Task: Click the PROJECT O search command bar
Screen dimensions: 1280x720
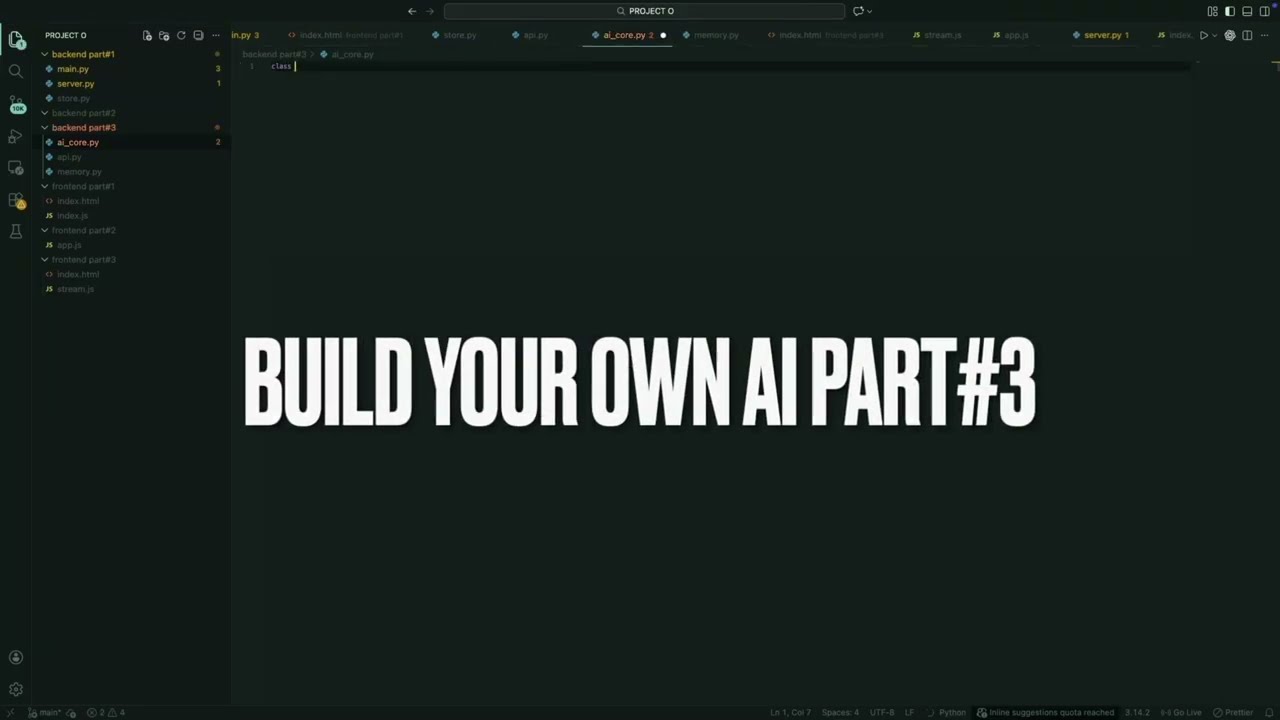Action: (x=645, y=11)
